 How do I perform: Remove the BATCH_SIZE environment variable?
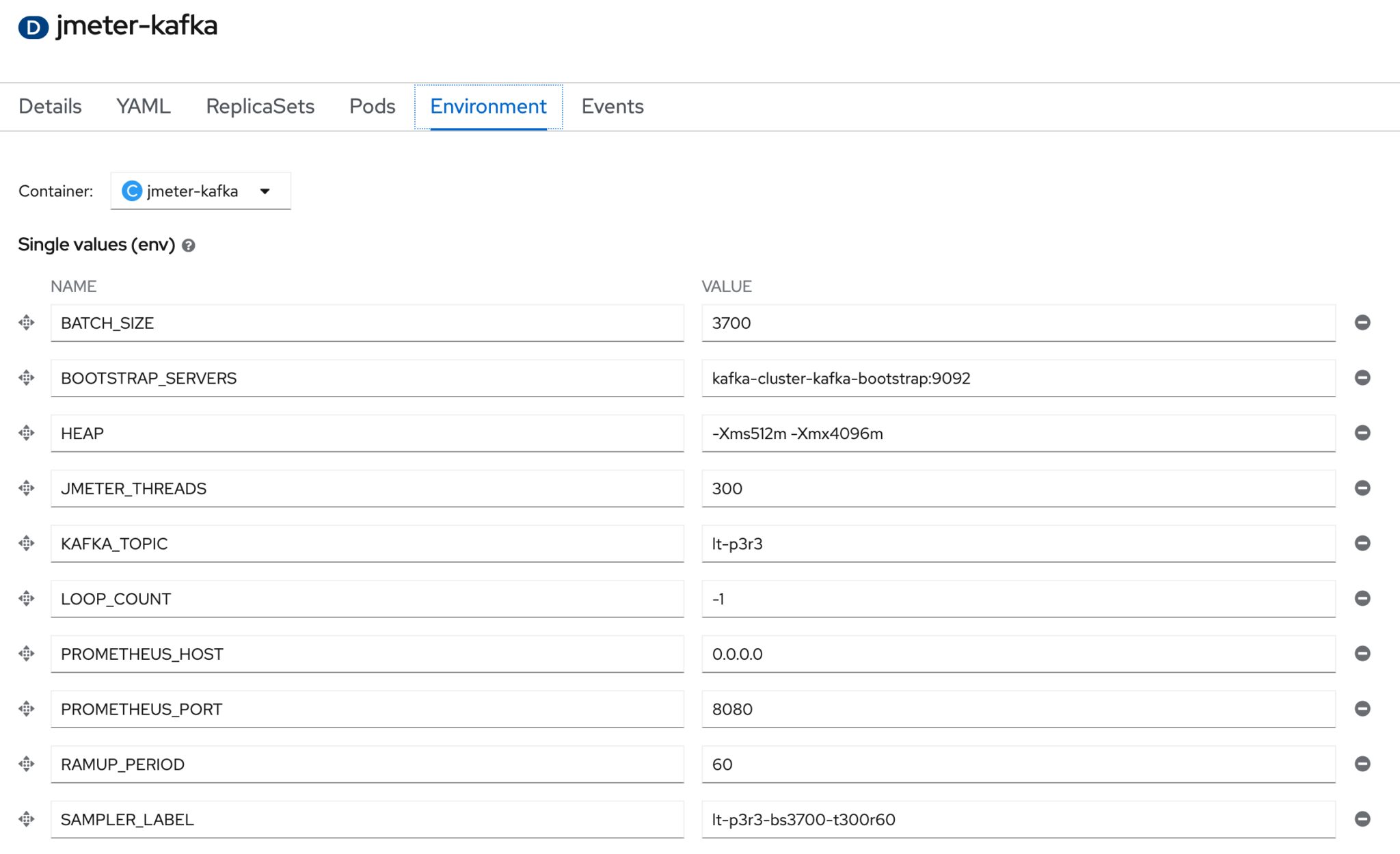1363,322
